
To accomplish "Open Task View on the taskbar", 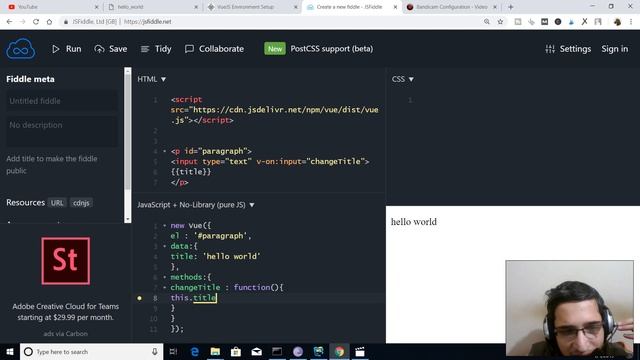I will pyautogui.click(x=173, y=351).
